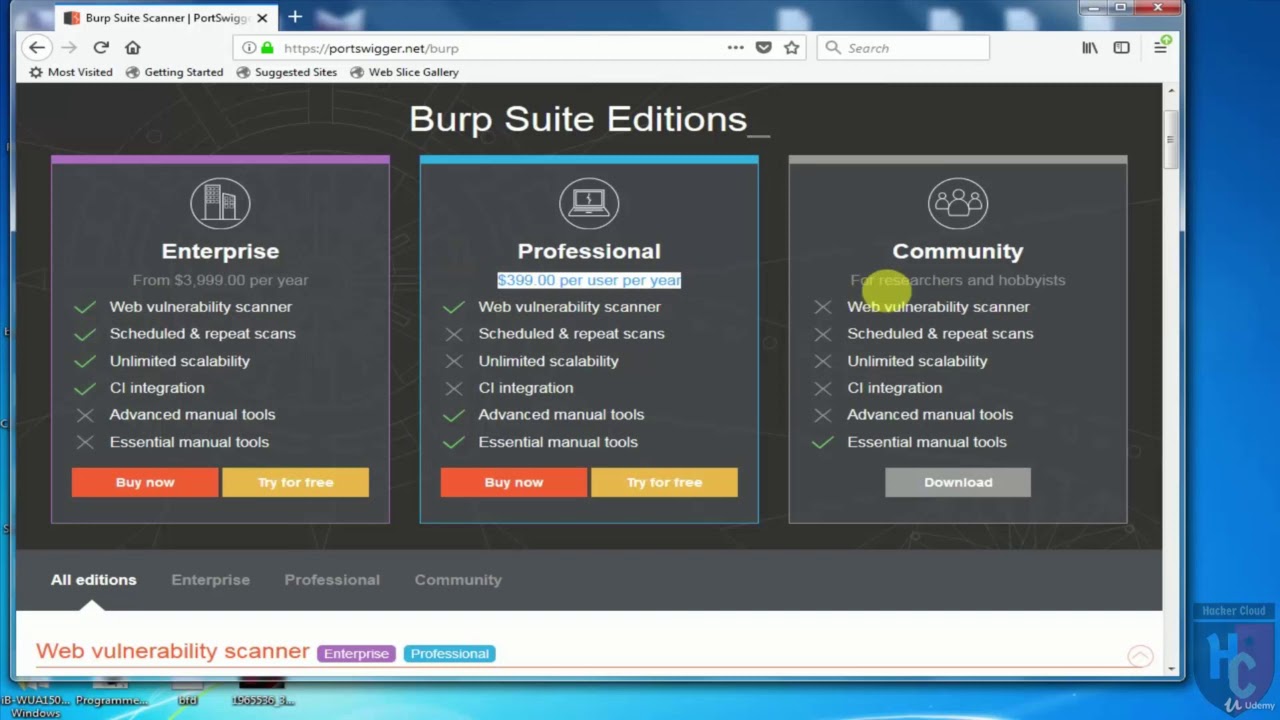This screenshot has height=720, width=1280.
Task: Try the Professional edition for free
Action: (x=664, y=482)
